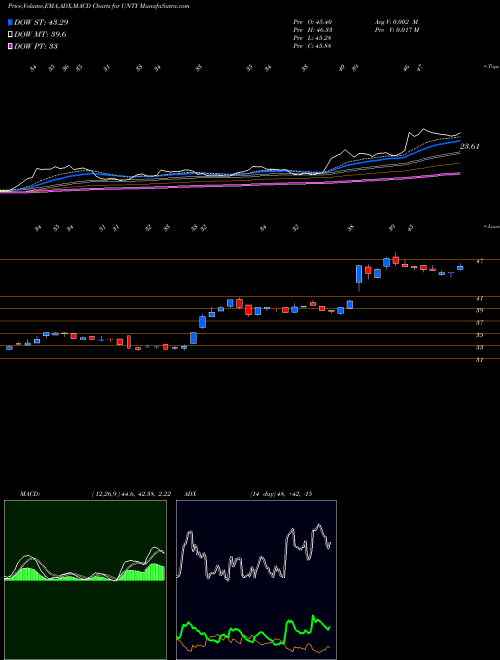Select the 'DOW PT: 33' legend text

36,46
